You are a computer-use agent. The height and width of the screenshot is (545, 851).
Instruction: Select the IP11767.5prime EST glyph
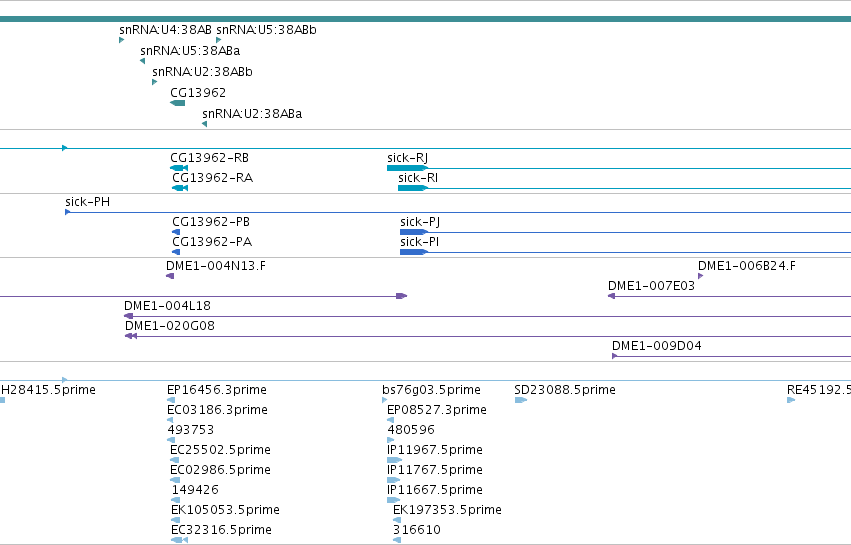point(393,480)
